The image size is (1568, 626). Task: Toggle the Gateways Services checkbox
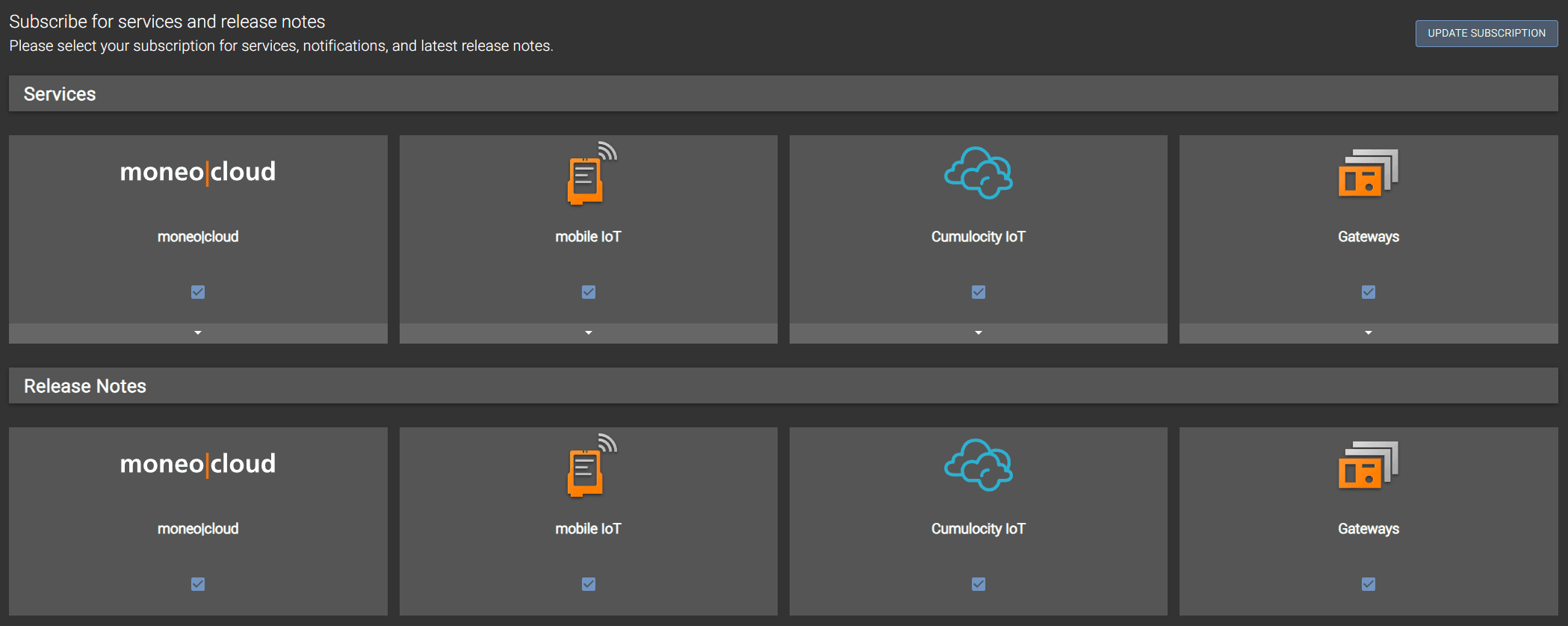(x=1369, y=292)
